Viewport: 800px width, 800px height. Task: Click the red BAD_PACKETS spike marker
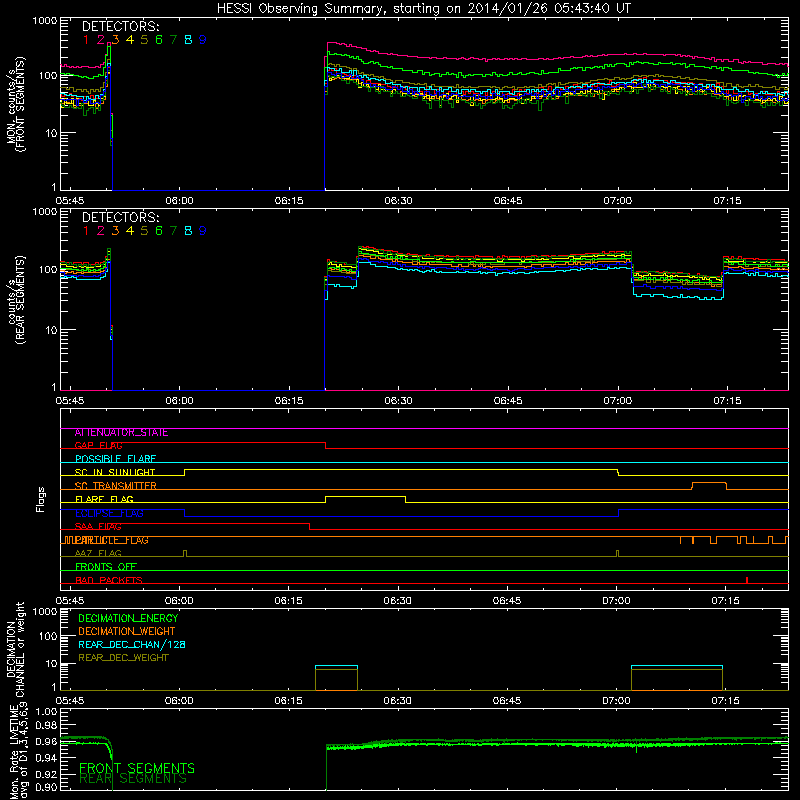(x=747, y=580)
